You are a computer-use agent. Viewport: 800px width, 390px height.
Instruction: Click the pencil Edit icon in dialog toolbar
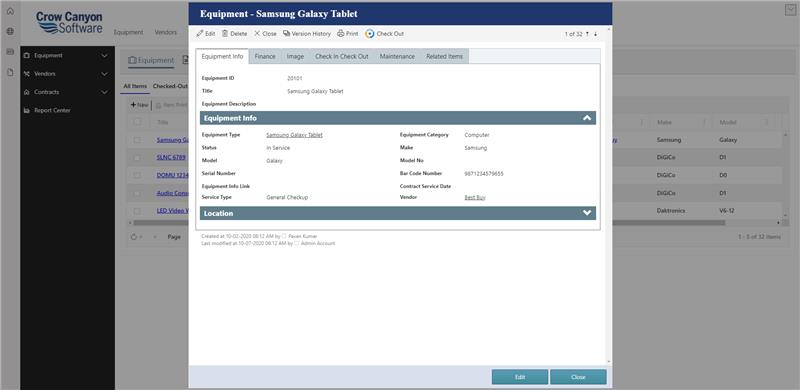coord(199,33)
